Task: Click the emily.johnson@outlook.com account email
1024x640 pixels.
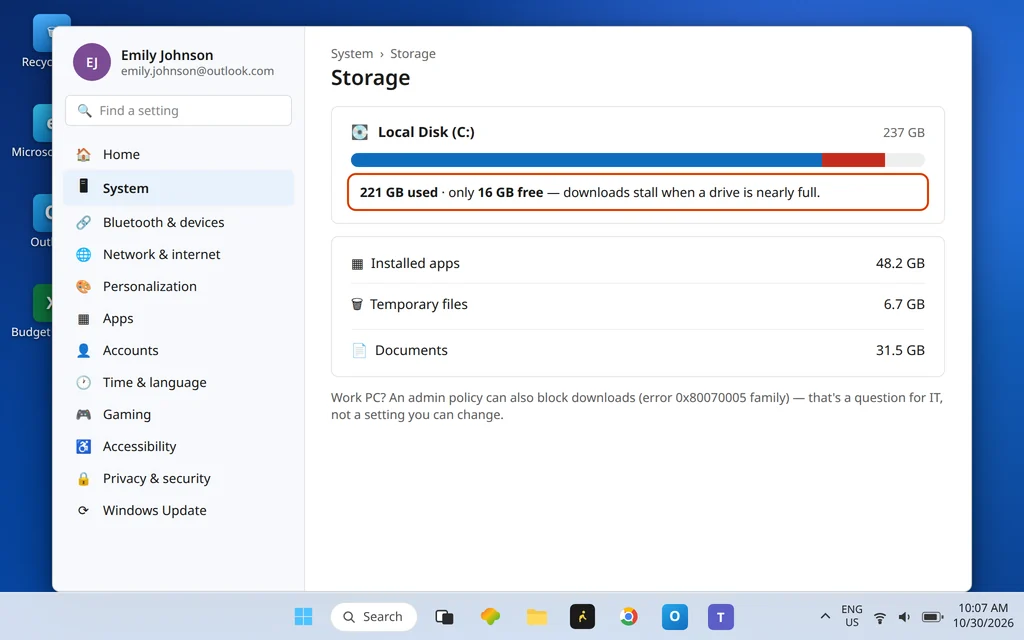Action: [x=197, y=71]
